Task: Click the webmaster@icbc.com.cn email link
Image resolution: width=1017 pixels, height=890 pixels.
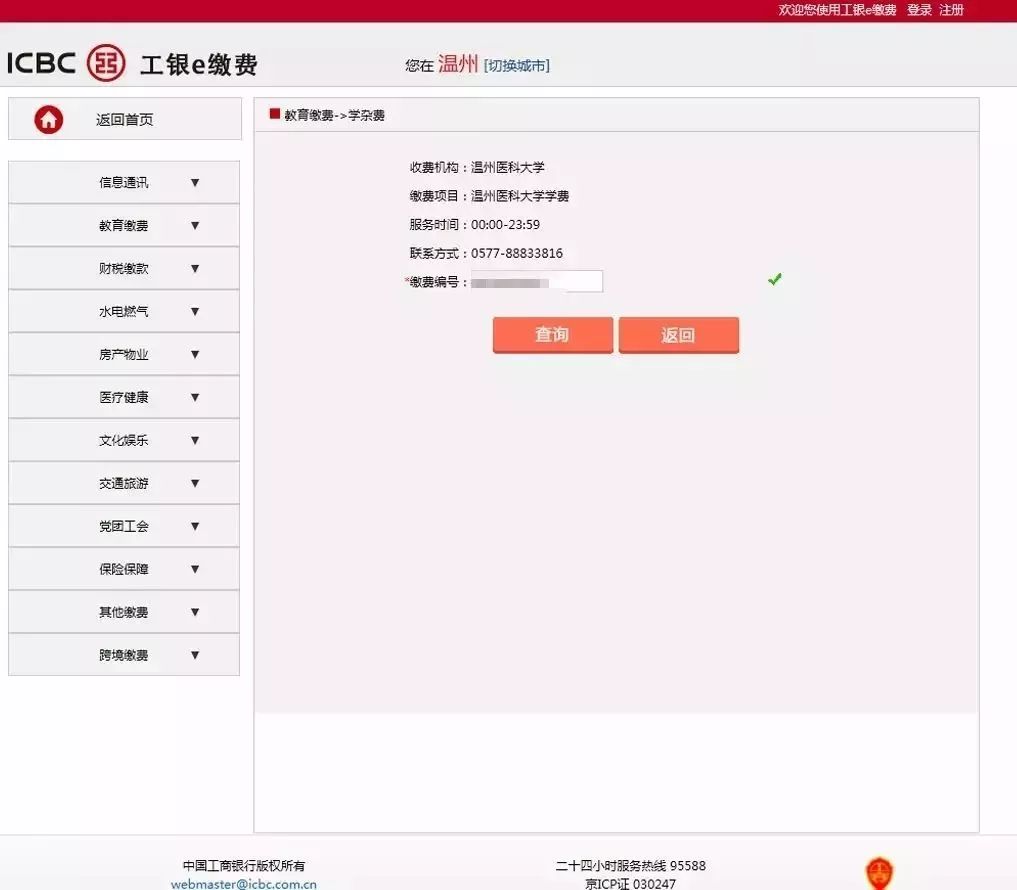Action: (x=244, y=884)
